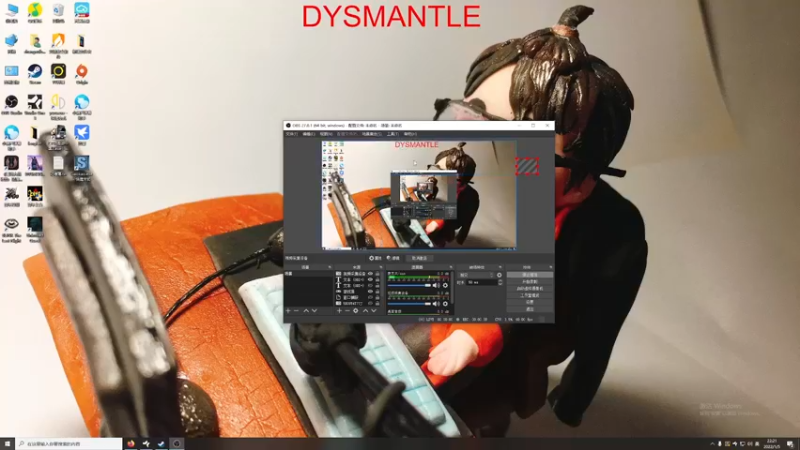Open Steam desktop shortcut
This screenshot has height=450, width=800.
click(35, 74)
